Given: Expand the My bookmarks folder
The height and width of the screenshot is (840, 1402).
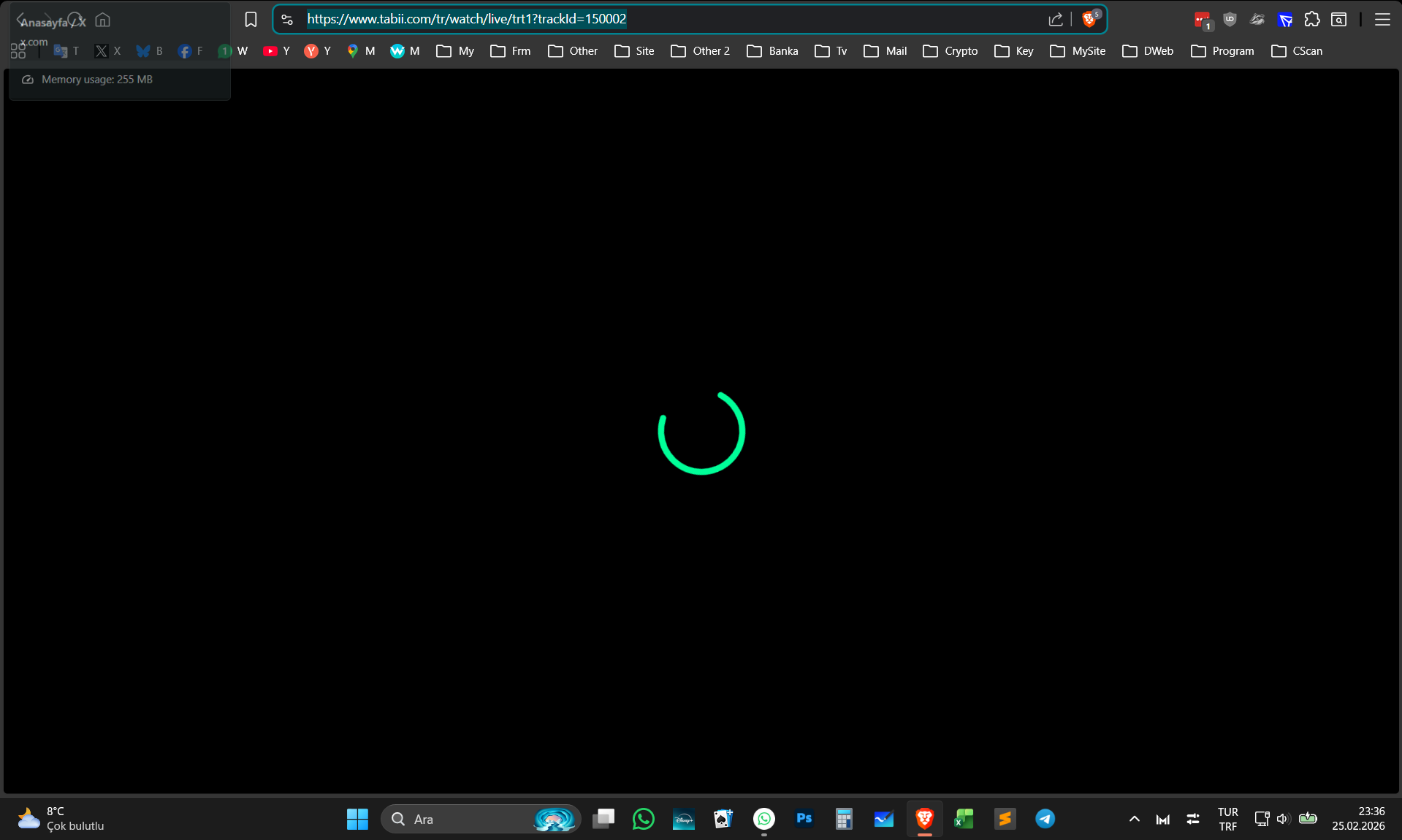Looking at the screenshot, I should coord(455,51).
